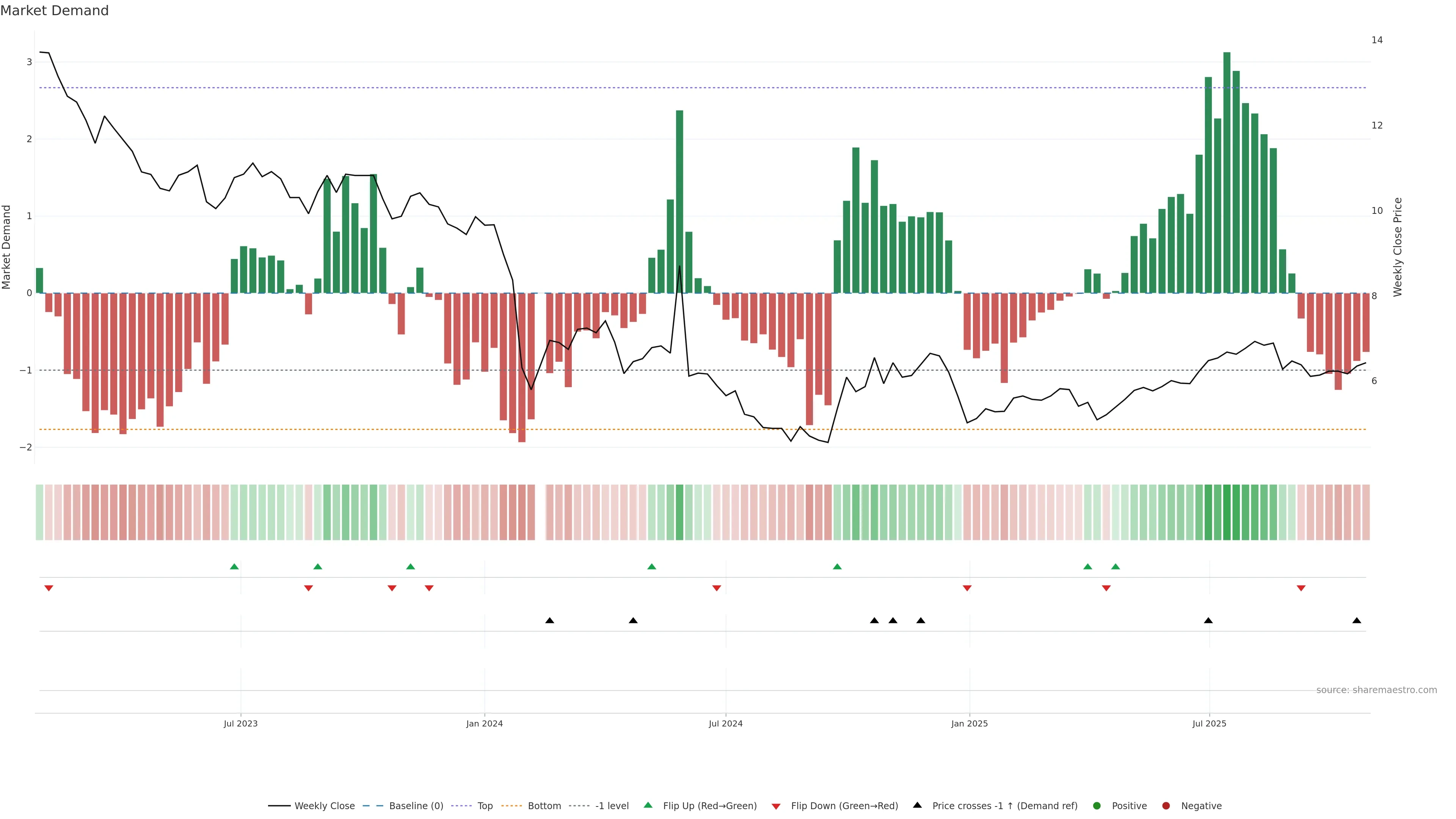Click the Market Demand chart title
The image size is (1456, 819).
coord(54,11)
